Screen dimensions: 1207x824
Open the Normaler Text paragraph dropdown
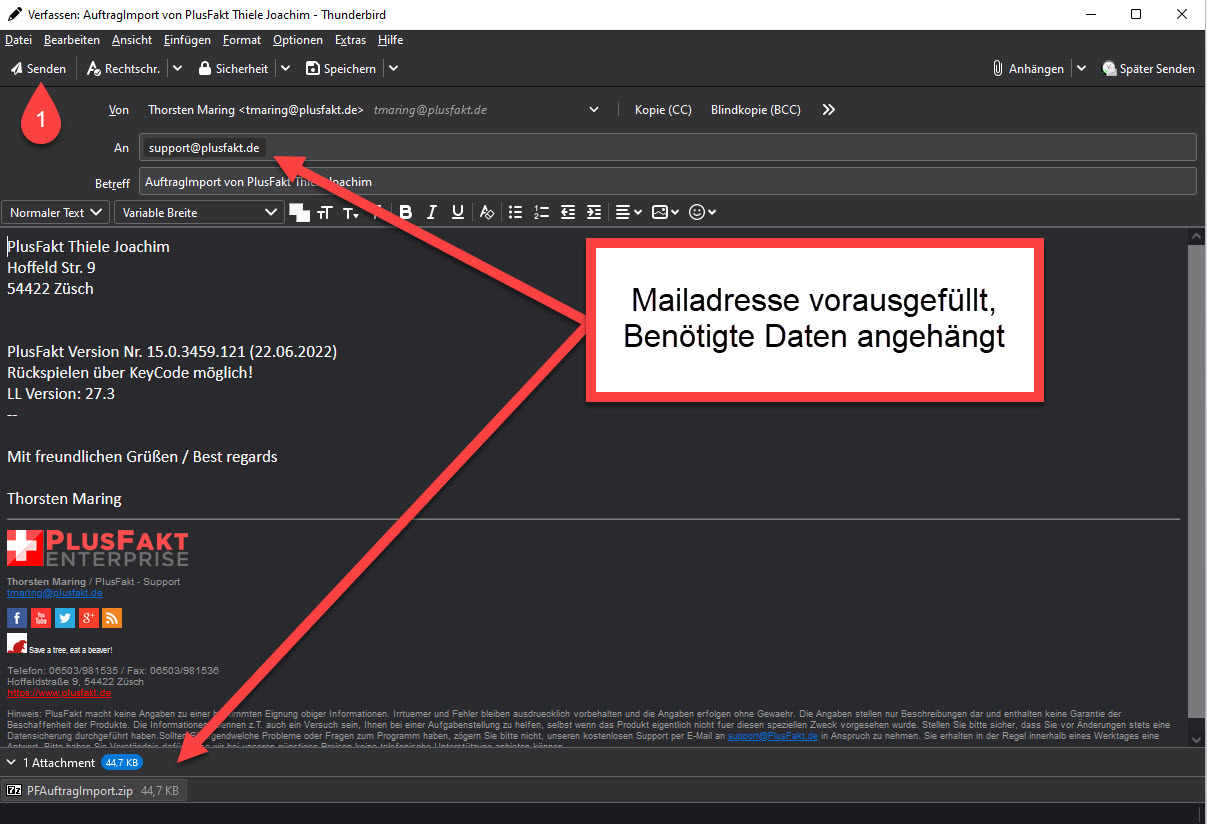point(56,212)
